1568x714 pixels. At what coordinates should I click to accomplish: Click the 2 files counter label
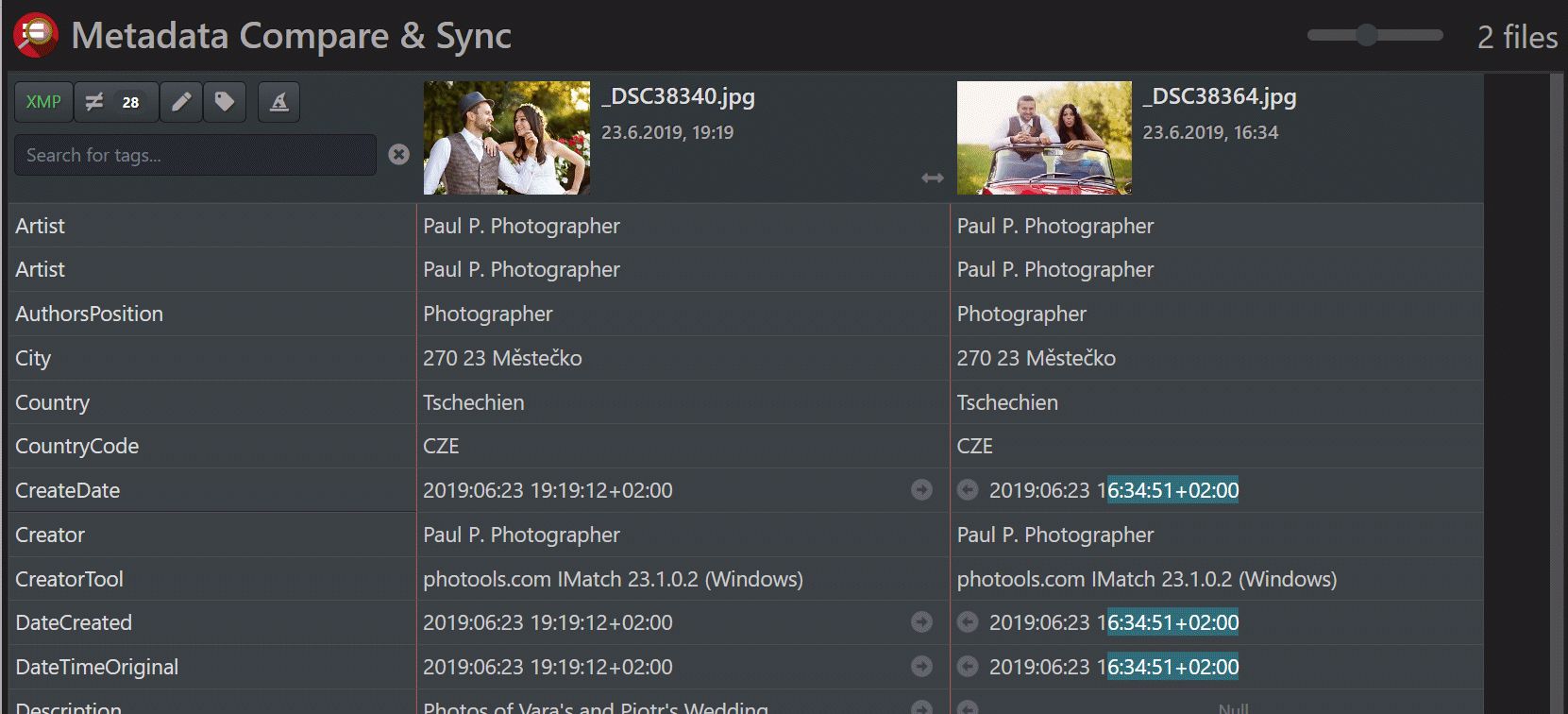pos(1517,37)
